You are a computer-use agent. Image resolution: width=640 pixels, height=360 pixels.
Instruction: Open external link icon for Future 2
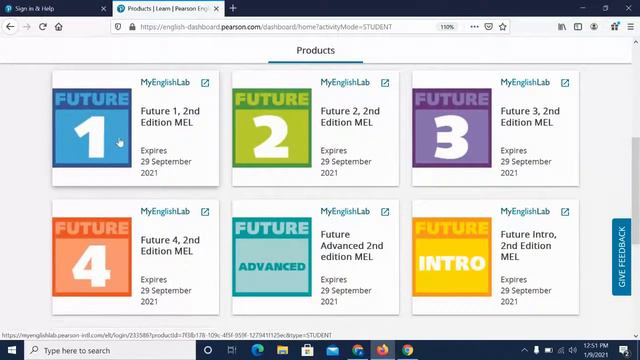coord(385,83)
